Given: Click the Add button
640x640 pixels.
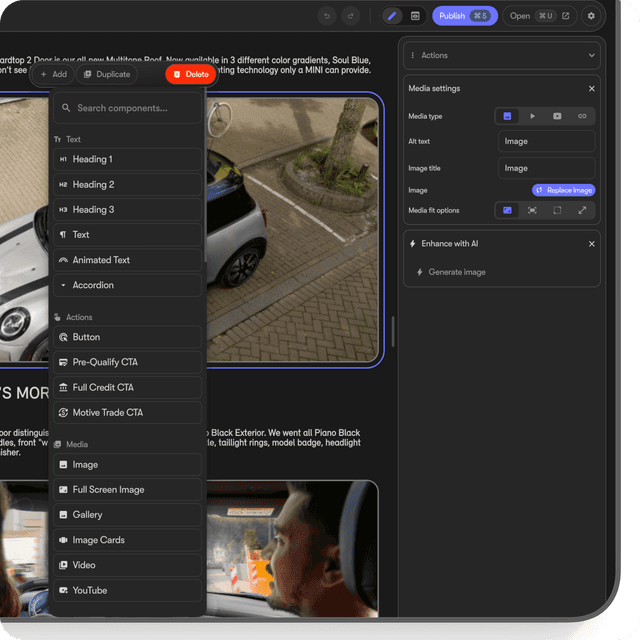Looking at the screenshot, I should click(53, 74).
